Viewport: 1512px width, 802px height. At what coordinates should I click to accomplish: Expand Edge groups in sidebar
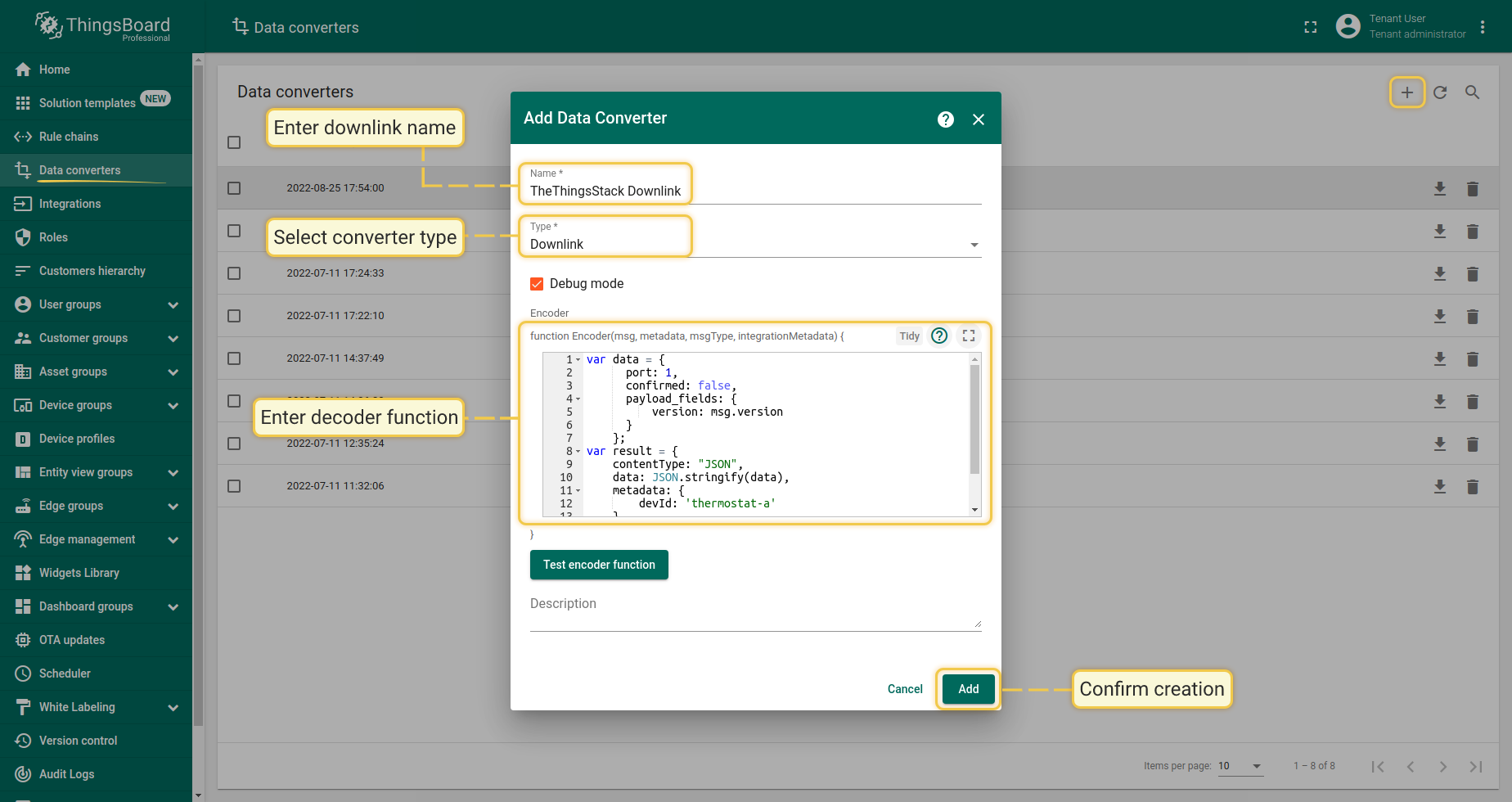pyautogui.click(x=173, y=507)
